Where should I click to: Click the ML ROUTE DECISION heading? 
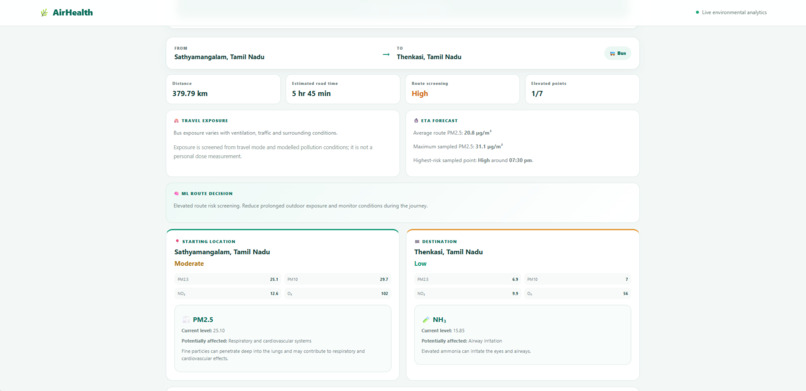click(207, 194)
